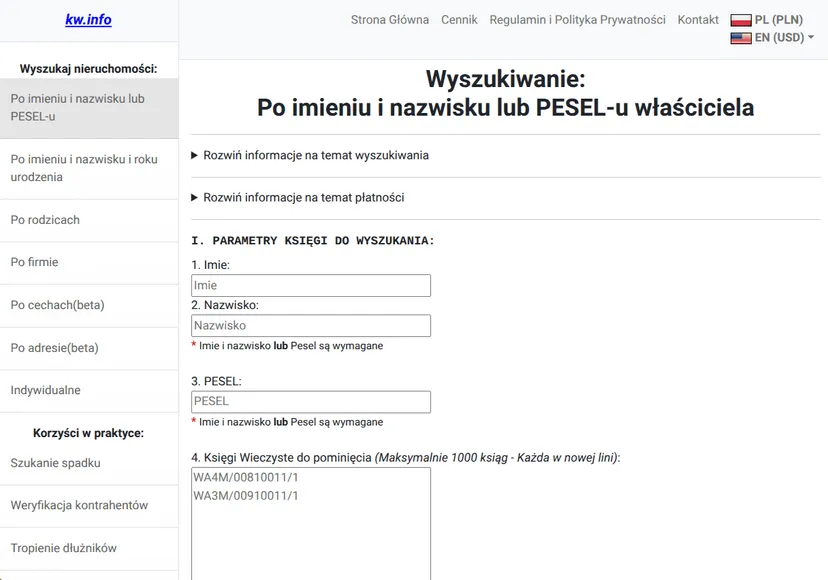This screenshot has width=828, height=580.
Task: Open 'Szukanie spadku' benefits link
Action: coord(89,463)
